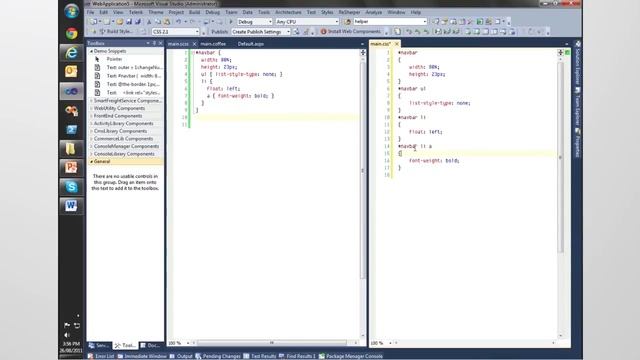Toggle Toolbox panel auto-hide pin
This screenshot has width=640, height=360.
coord(154,43)
